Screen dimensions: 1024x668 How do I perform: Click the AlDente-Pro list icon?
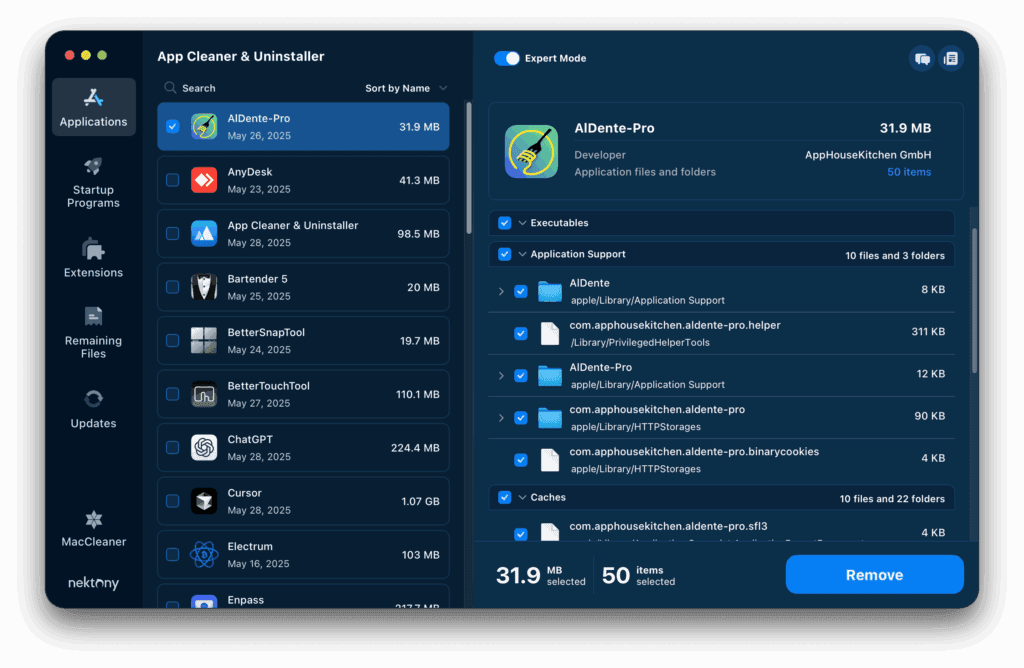click(x=204, y=127)
